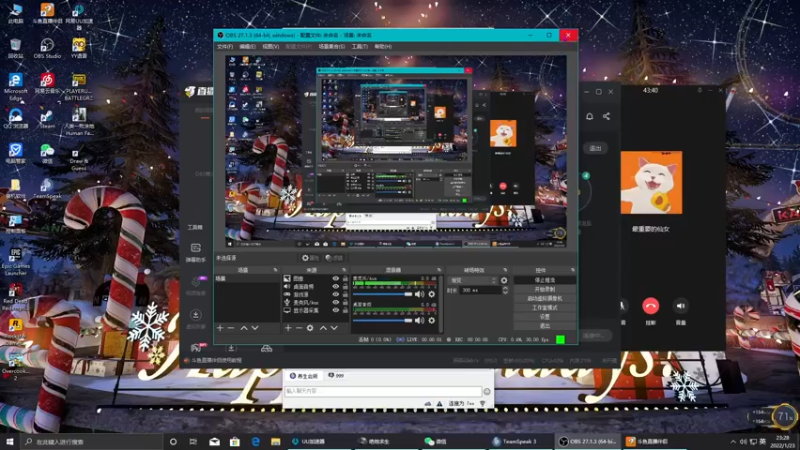Mute the 桌面音频 mixer channel
Viewport: 800px width, 450px height.
coord(419,320)
